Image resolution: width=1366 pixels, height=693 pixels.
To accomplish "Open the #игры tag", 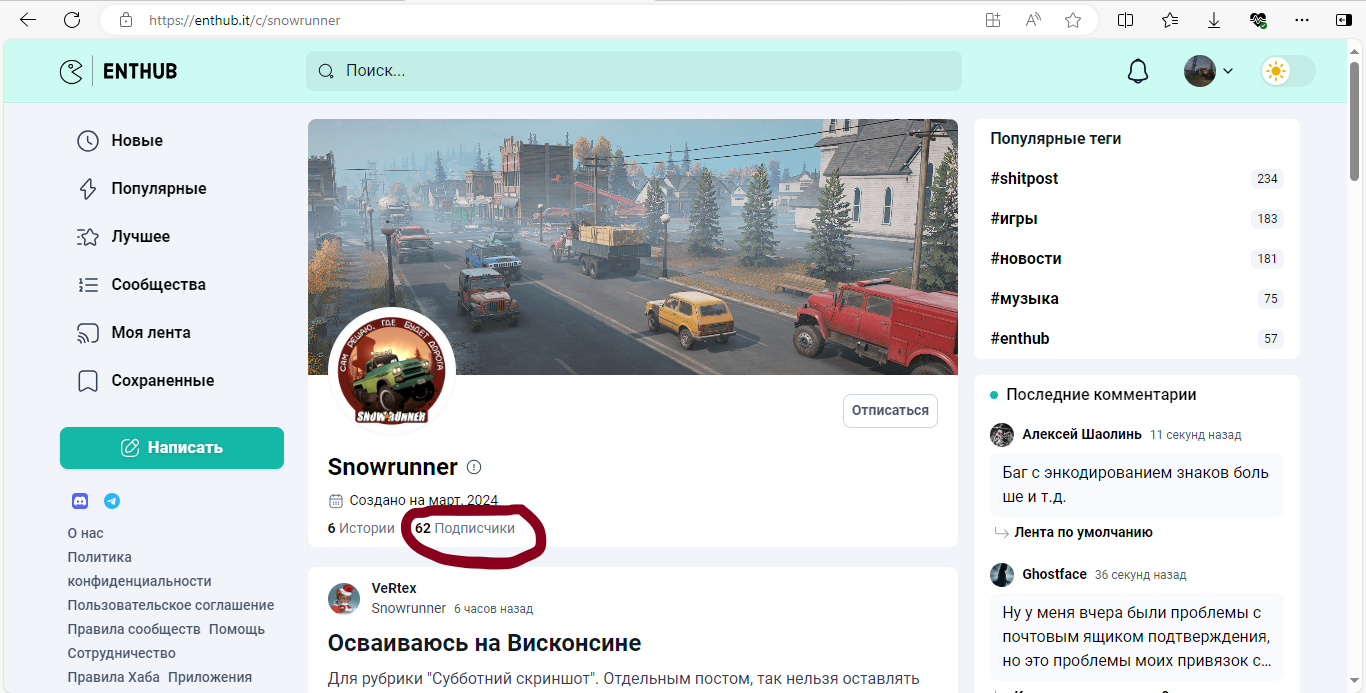I will click(1014, 219).
